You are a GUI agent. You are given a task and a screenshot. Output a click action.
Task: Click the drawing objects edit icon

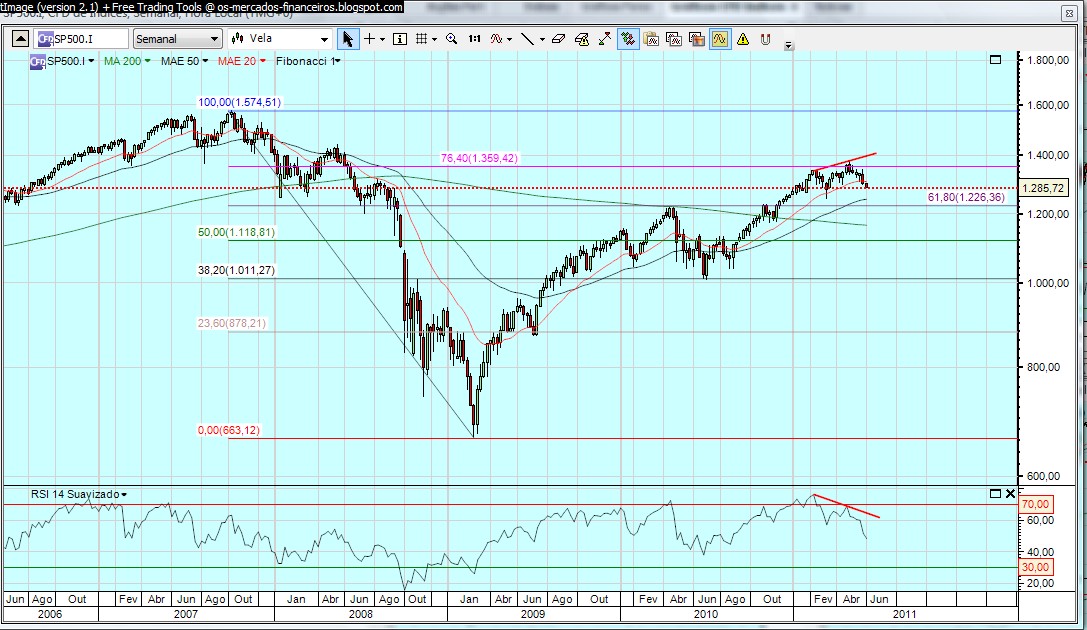582,39
